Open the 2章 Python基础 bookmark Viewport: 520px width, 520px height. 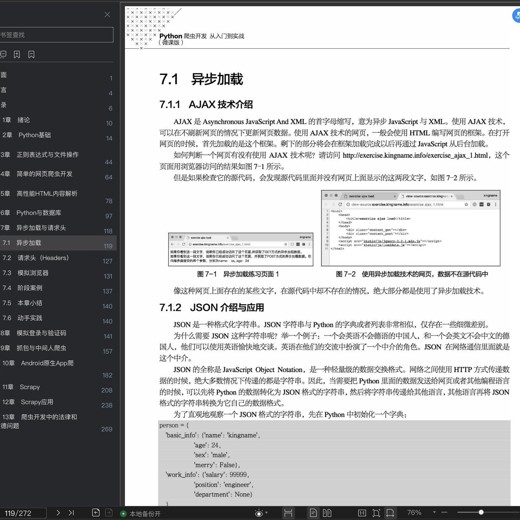(27, 135)
